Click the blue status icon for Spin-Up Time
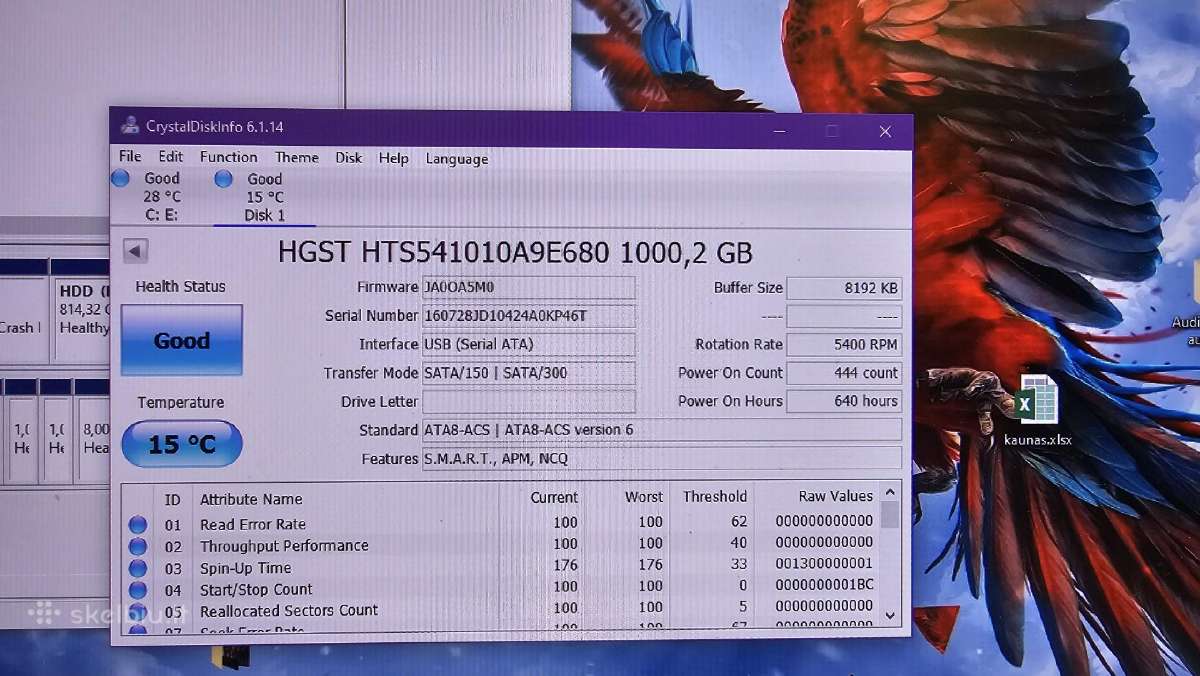The image size is (1200, 676). 138,569
